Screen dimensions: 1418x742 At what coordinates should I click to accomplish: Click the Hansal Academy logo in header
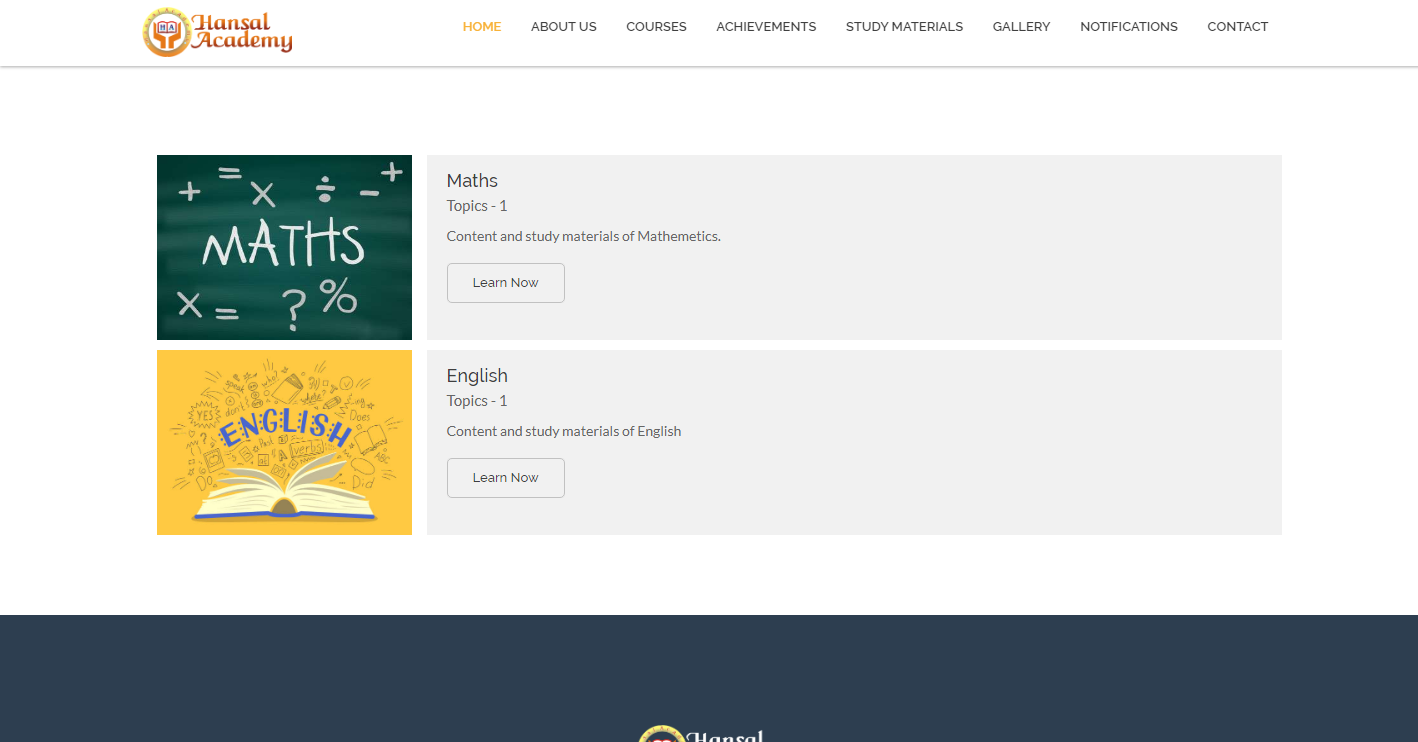pyautogui.click(x=218, y=33)
